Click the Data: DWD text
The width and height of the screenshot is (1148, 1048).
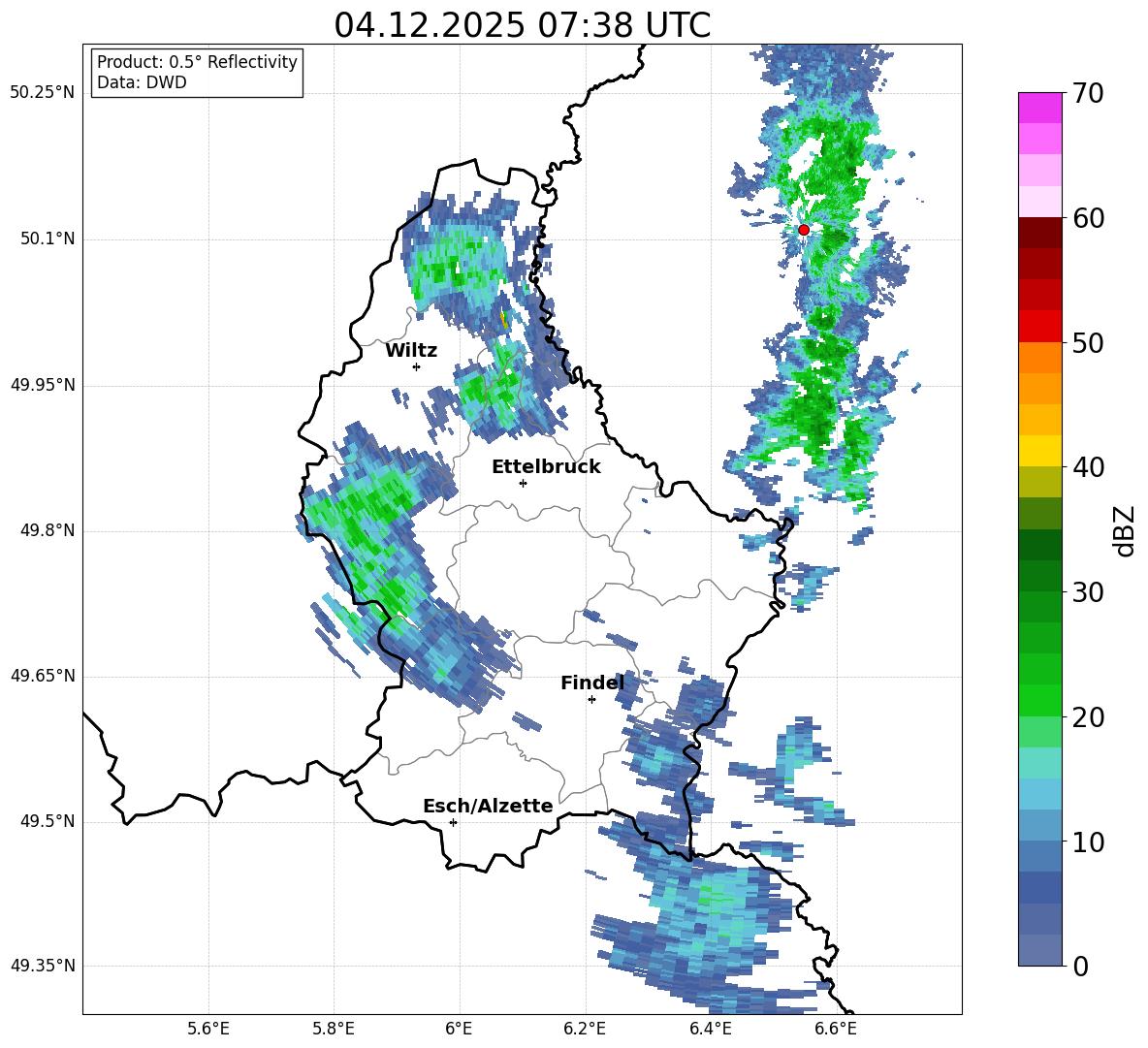(x=142, y=82)
